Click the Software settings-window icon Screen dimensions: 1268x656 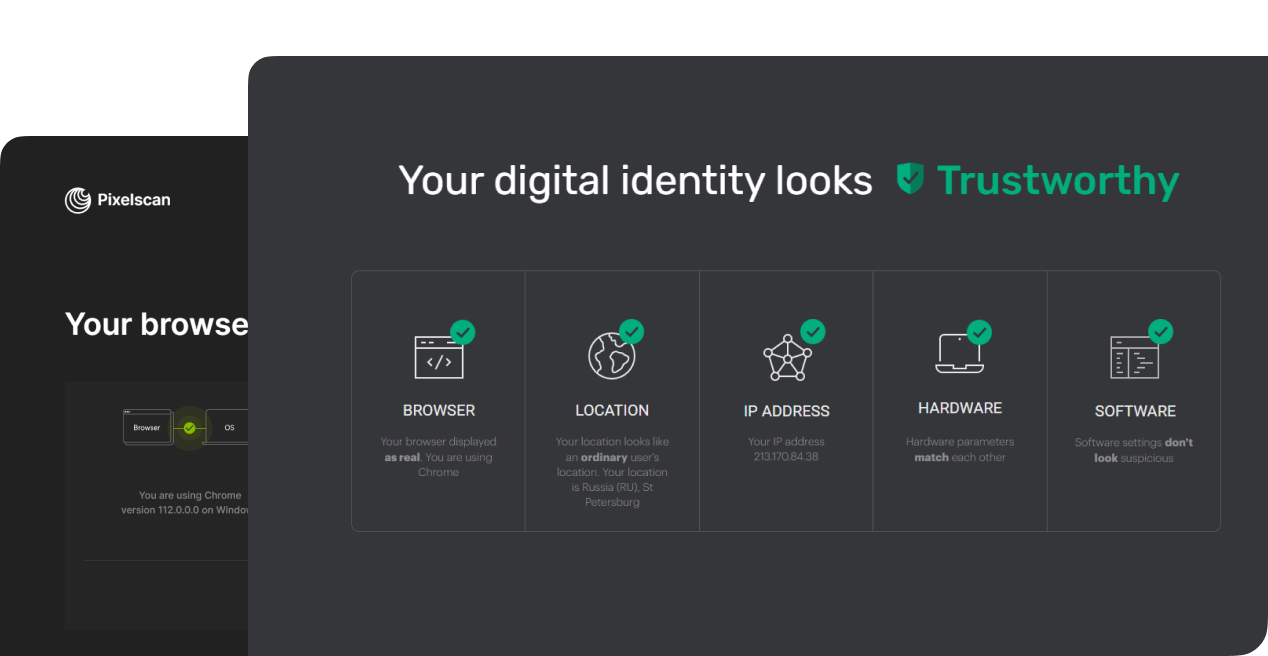pos(1135,353)
